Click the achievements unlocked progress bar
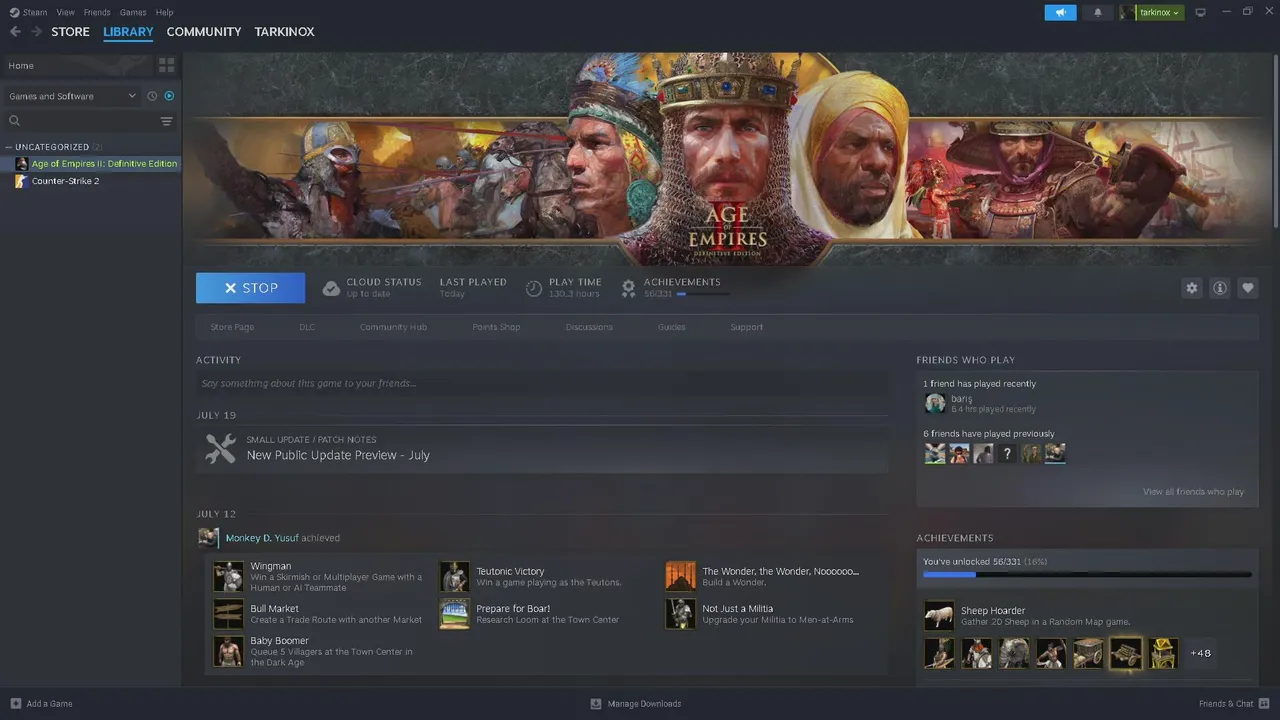The width and height of the screenshot is (1280, 720). (1087, 575)
